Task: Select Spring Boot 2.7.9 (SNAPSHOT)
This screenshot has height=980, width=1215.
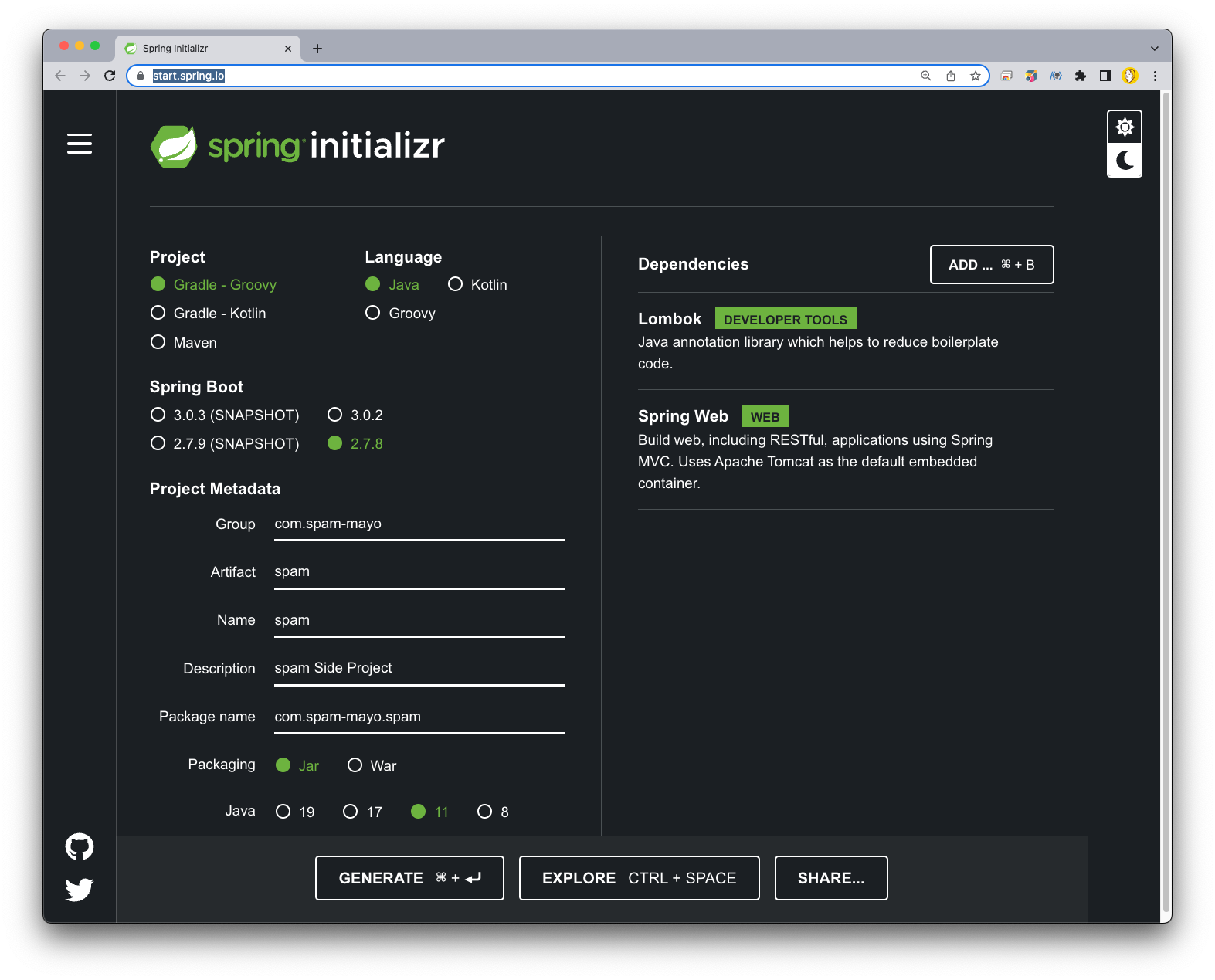Action: [x=225, y=443]
